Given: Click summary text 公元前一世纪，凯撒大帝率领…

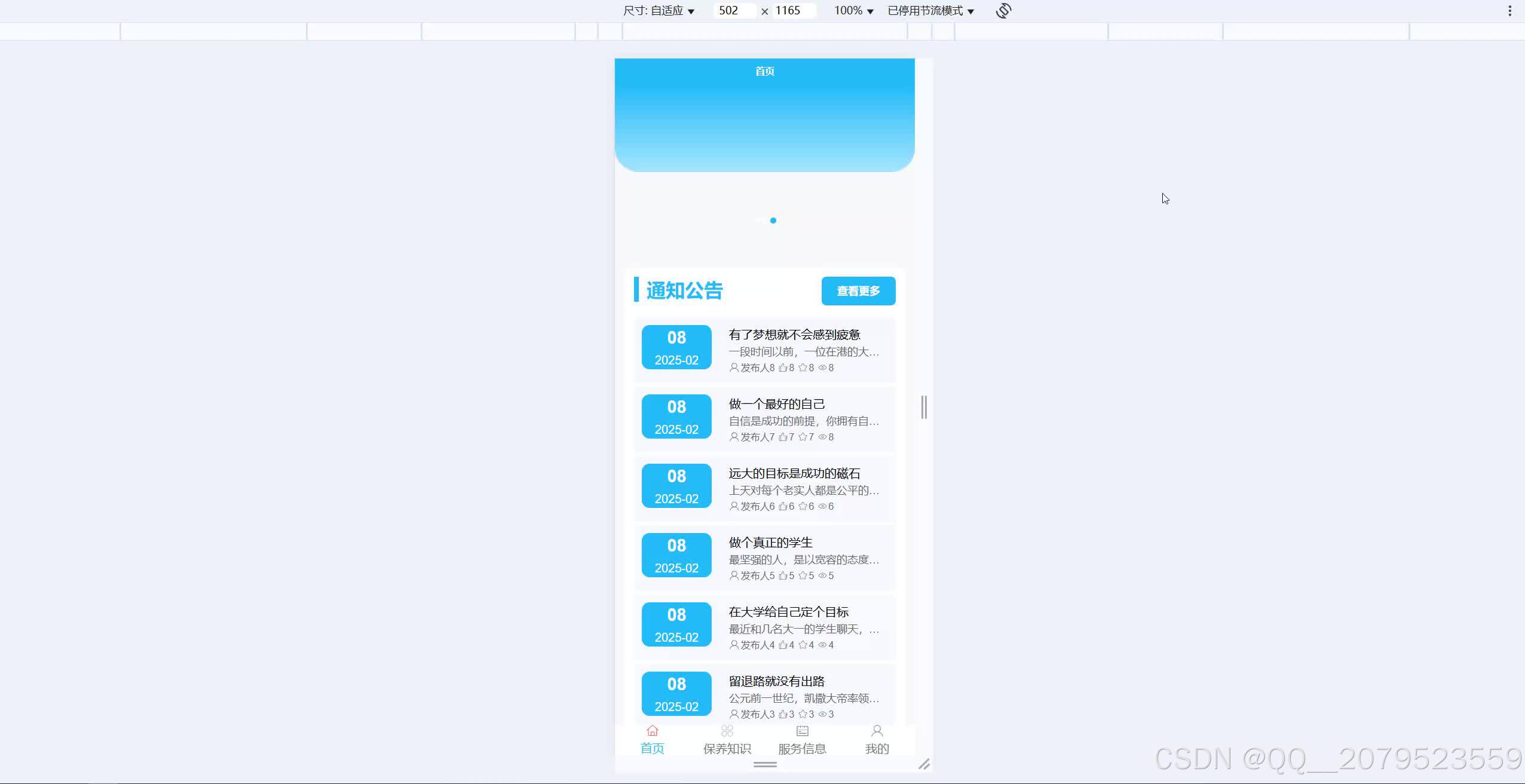Looking at the screenshot, I should (804, 699).
